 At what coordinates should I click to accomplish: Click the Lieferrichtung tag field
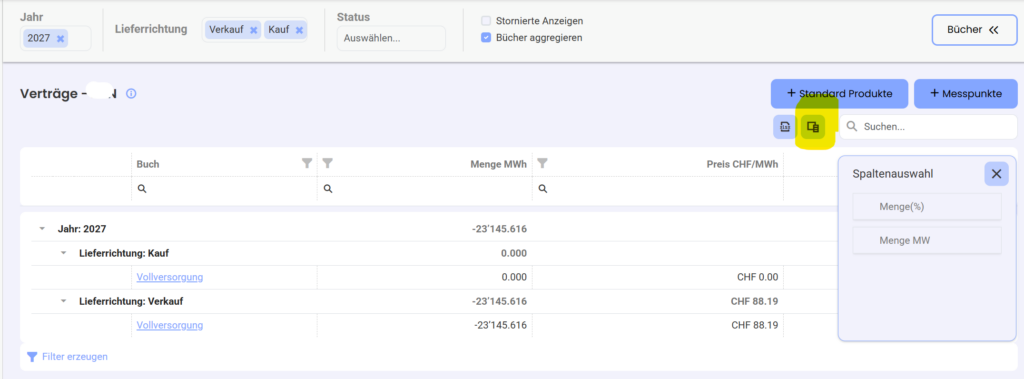(255, 30)
